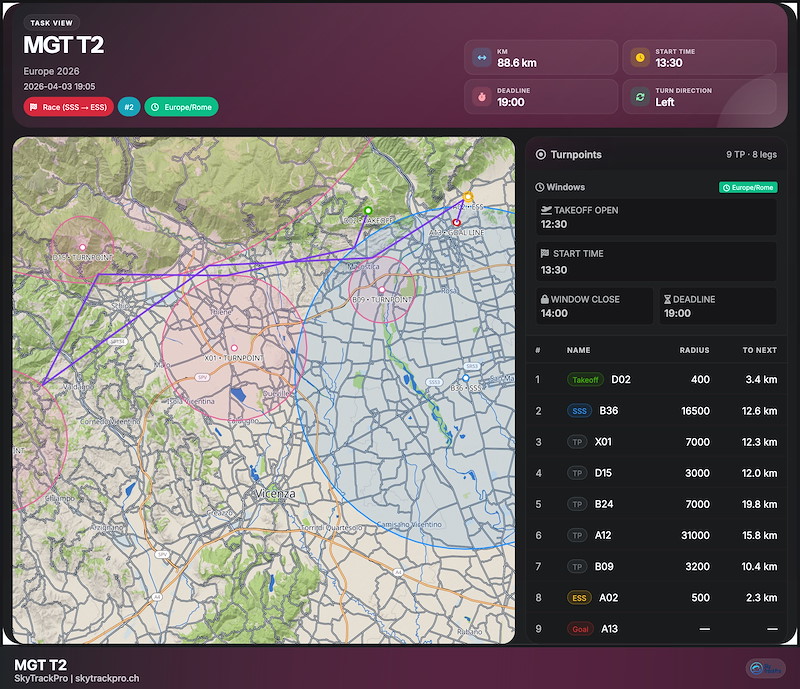
Task: Click the #2 badge under the title
Action: coord(129,105)
